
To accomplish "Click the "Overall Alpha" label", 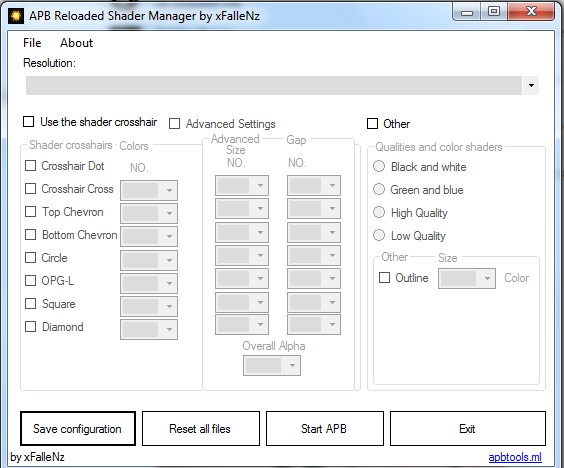I will point(274,346).
